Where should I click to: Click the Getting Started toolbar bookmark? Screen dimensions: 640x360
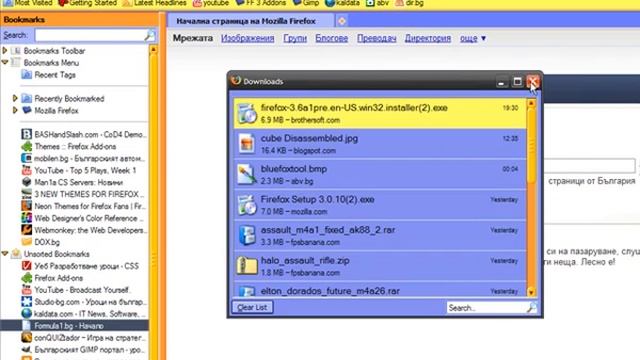click(x=87, y=3)
